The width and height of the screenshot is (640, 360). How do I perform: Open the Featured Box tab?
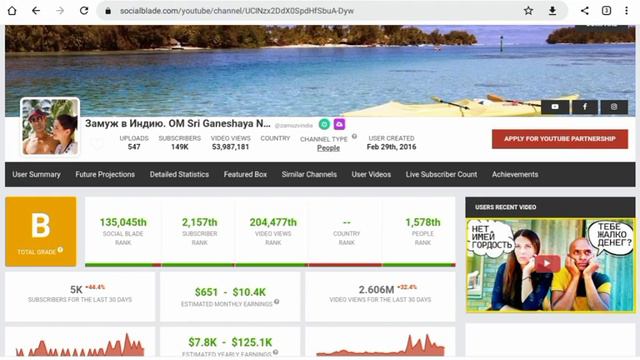pyautogui.click(x=245, y=174)
